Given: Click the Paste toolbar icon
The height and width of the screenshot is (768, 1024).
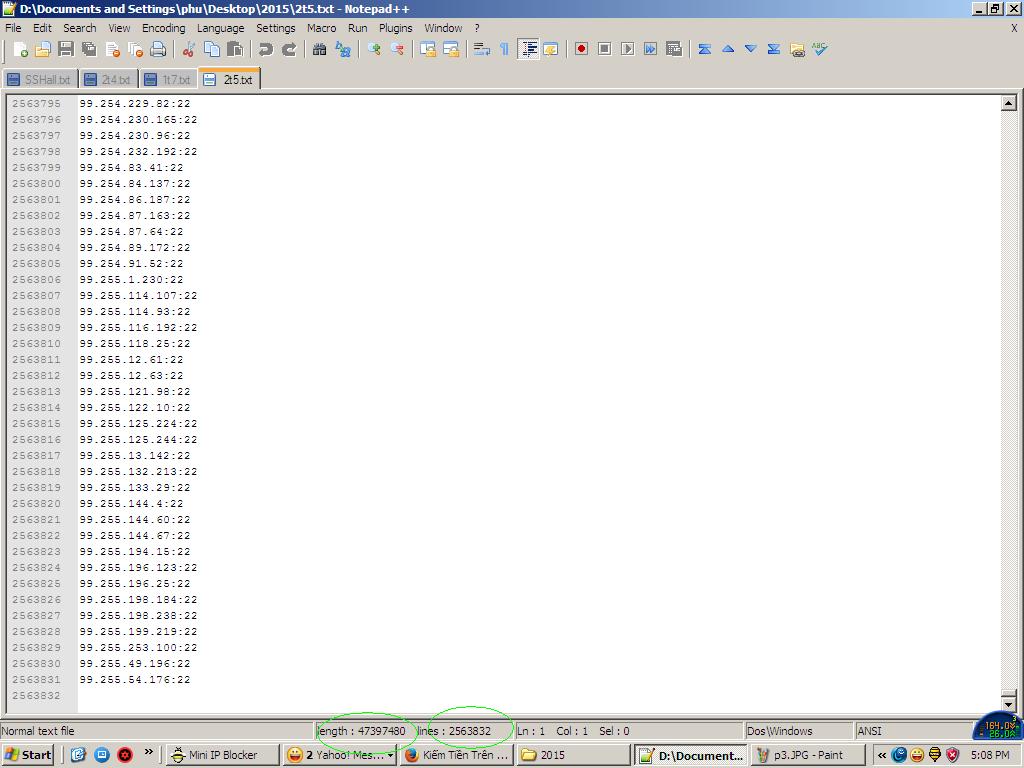Looking at the screenshot, I should pyautogui.click(x=235, y=50).
